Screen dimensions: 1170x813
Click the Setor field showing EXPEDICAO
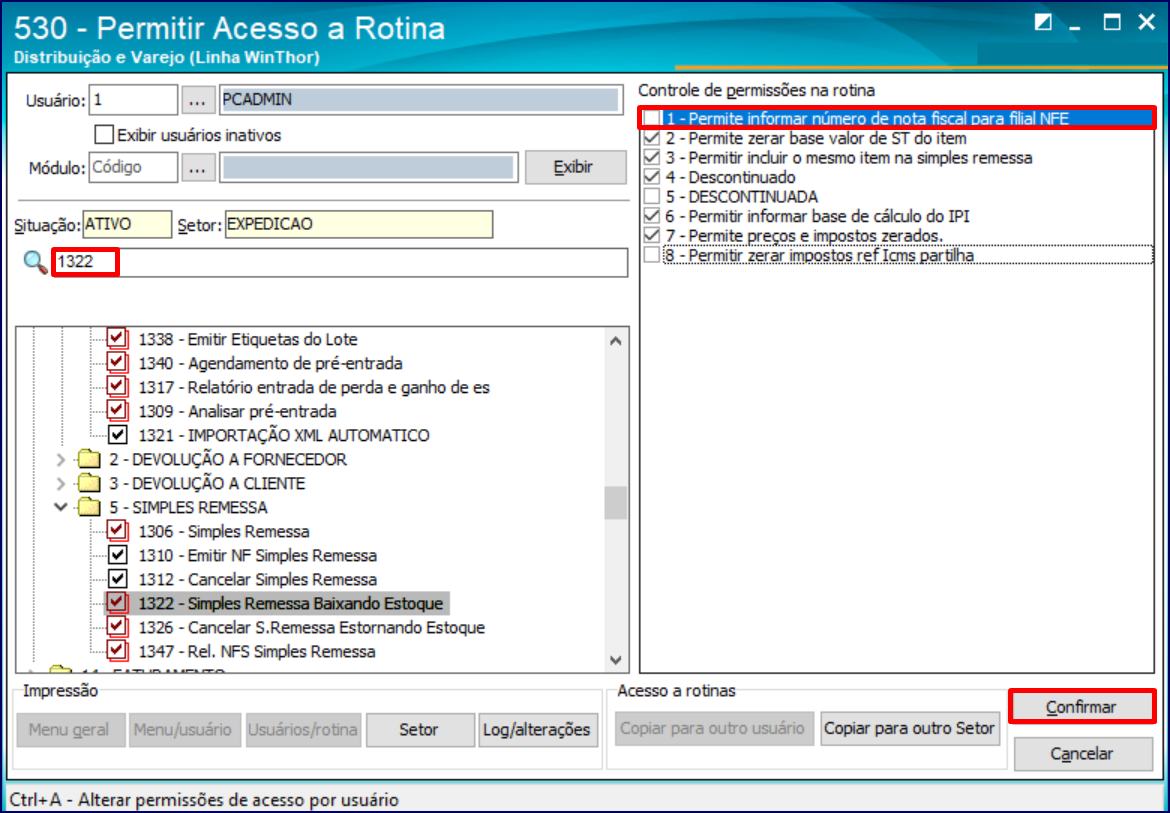[x=358, y=225]
